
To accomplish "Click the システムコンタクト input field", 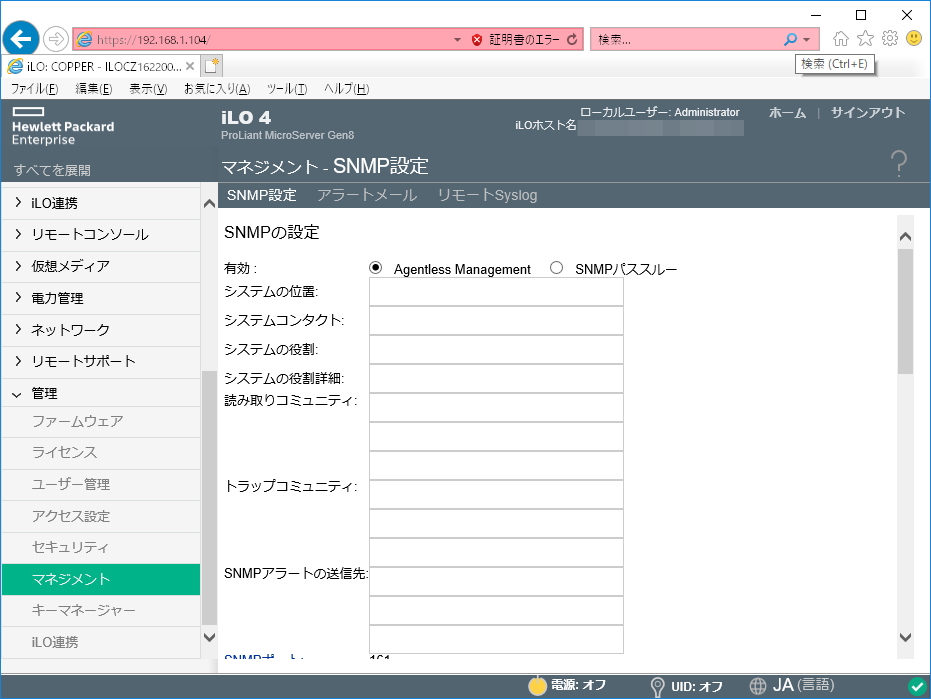I will [x=496, y=321].
